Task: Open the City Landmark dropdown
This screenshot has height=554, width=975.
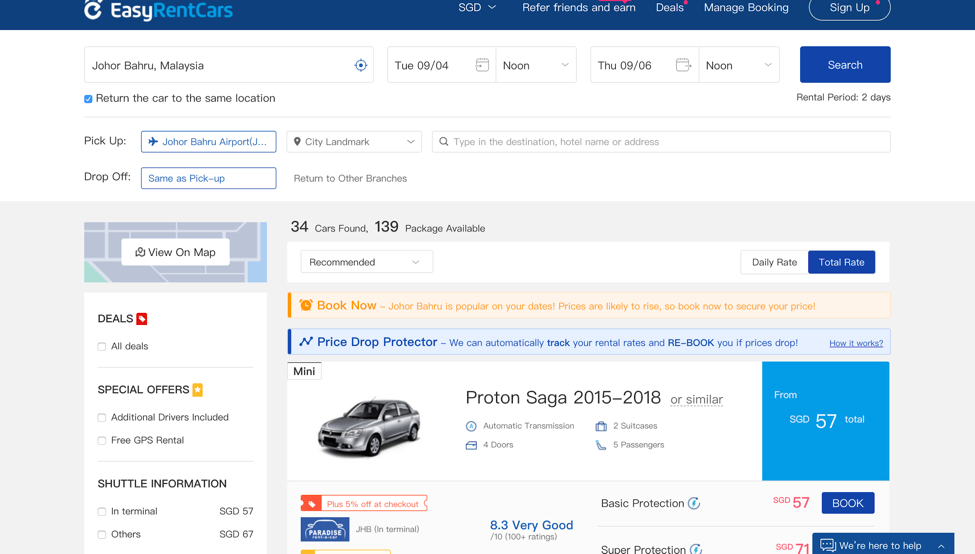Action: 354,142
